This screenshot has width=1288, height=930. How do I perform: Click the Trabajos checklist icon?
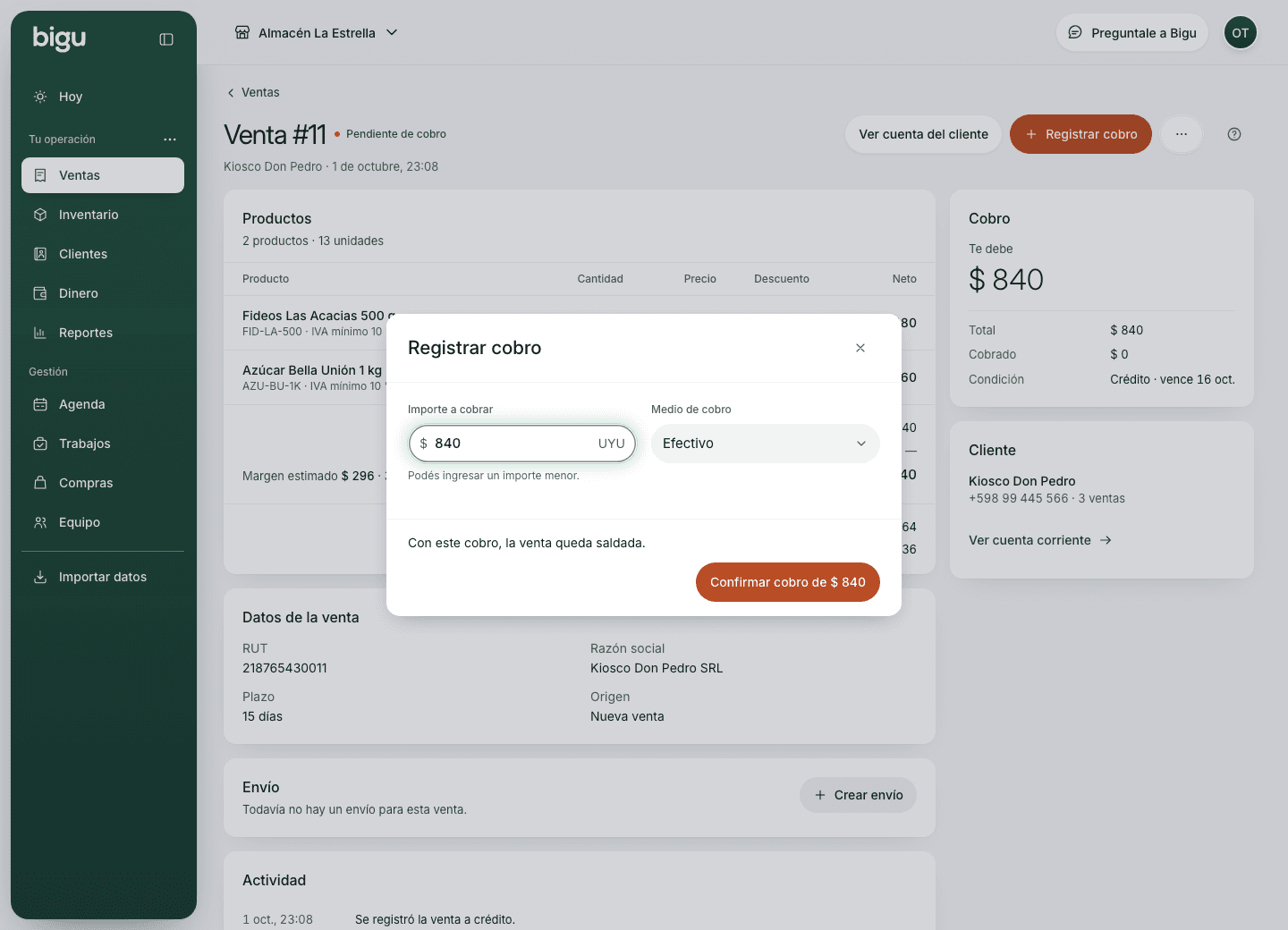tap(40, 444)
